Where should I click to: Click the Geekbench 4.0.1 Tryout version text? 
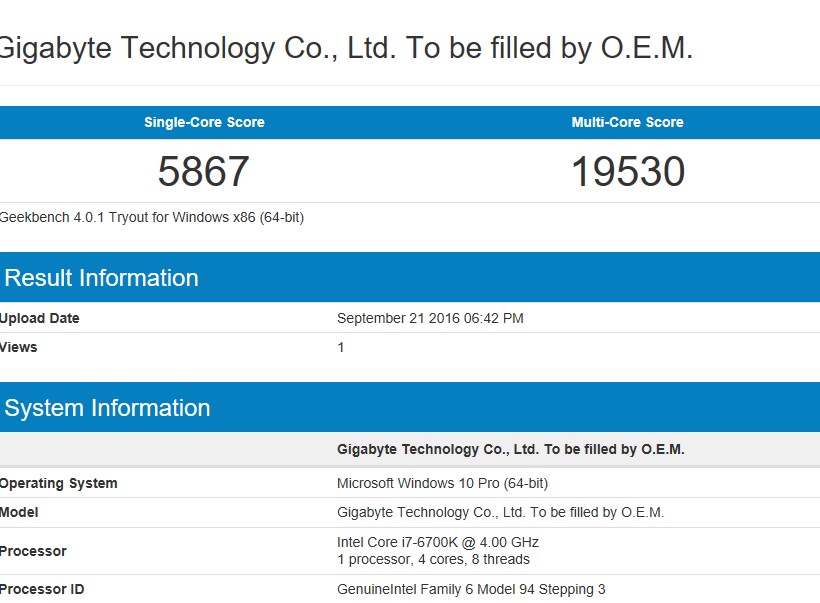pyautogui.click(x=152, y=218)
